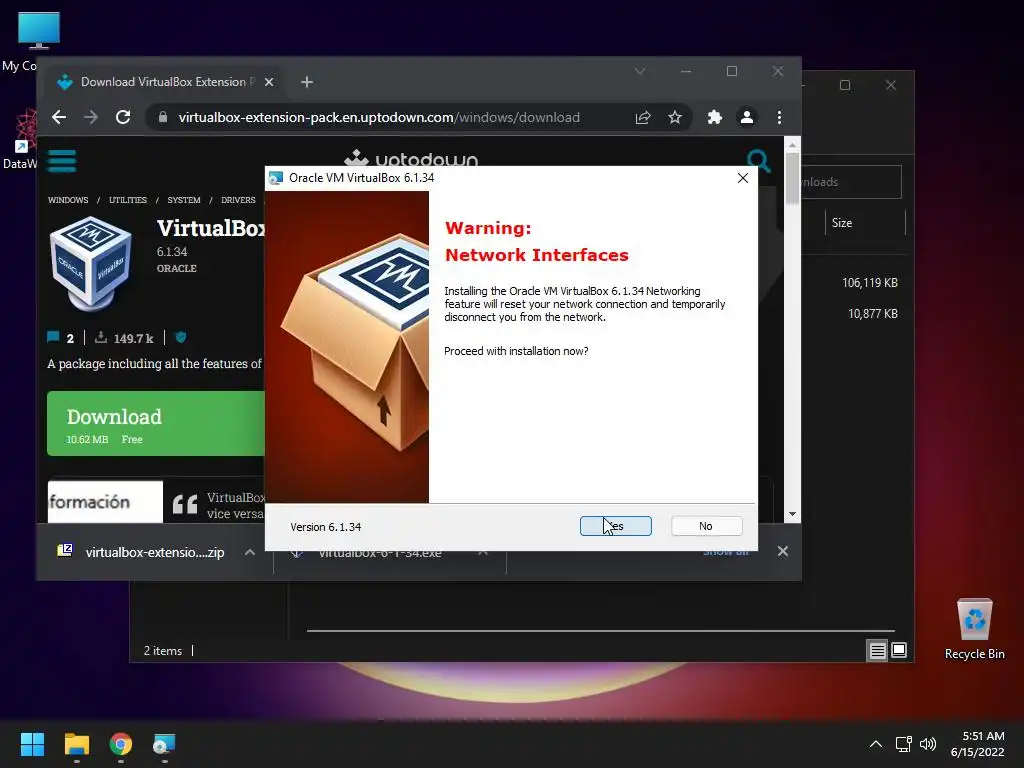Screen dimensions: 1024x768
Task: Switch Explorer to large icons view
Action: pos(899,650)
